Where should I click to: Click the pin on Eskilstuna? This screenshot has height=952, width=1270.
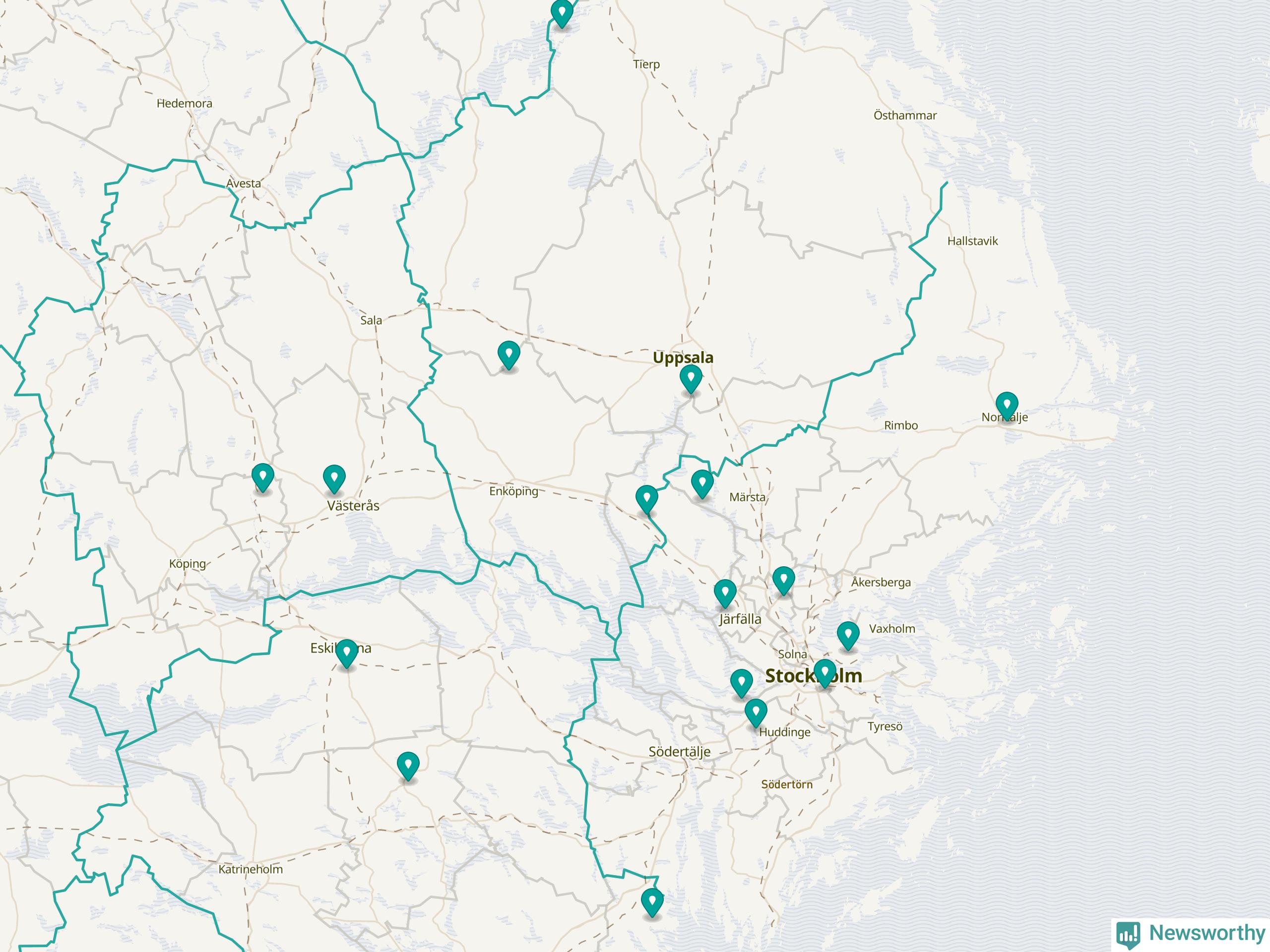(x=346, y=653)
